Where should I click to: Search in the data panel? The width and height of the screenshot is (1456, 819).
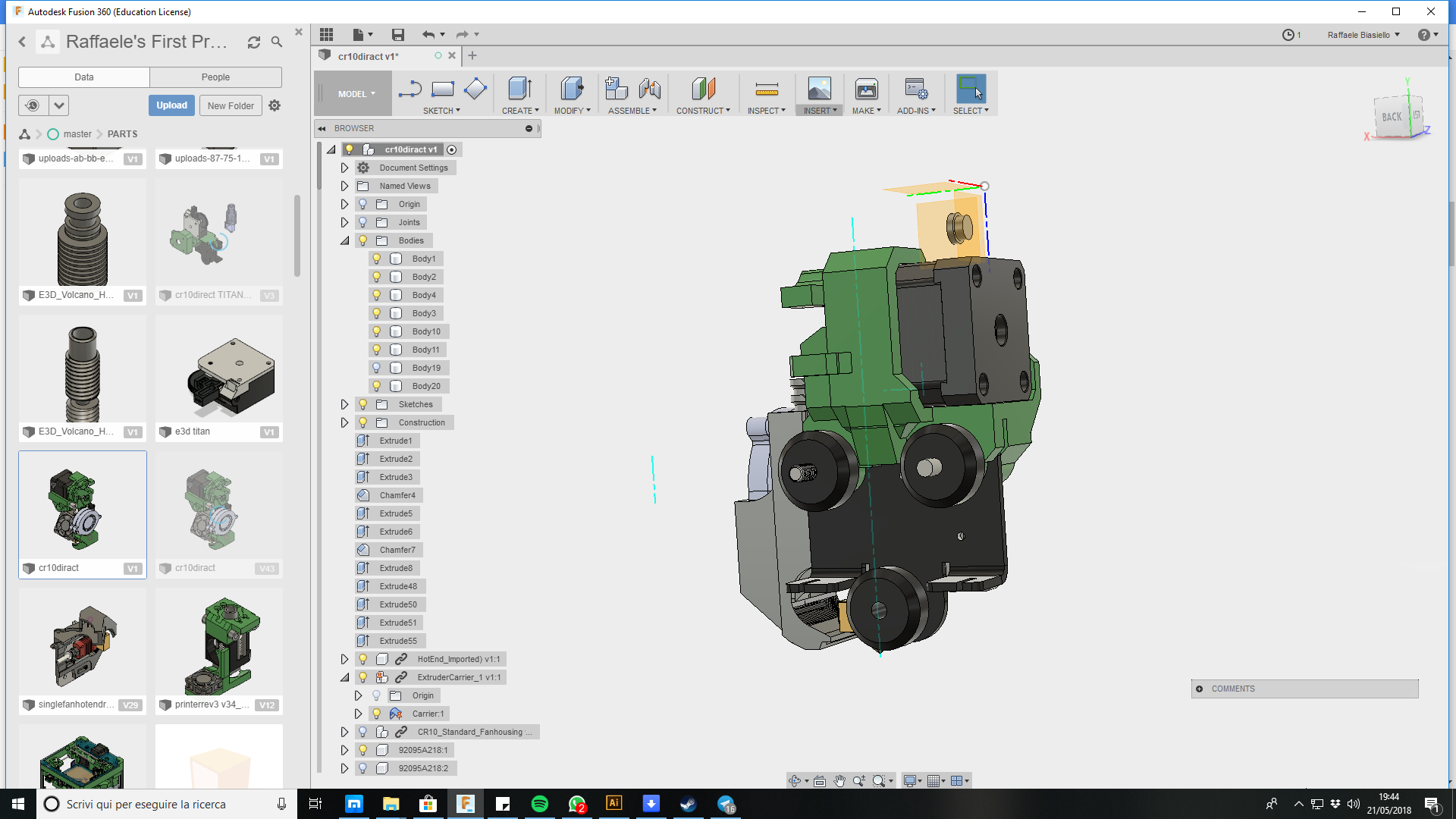[x=277, y=42]
